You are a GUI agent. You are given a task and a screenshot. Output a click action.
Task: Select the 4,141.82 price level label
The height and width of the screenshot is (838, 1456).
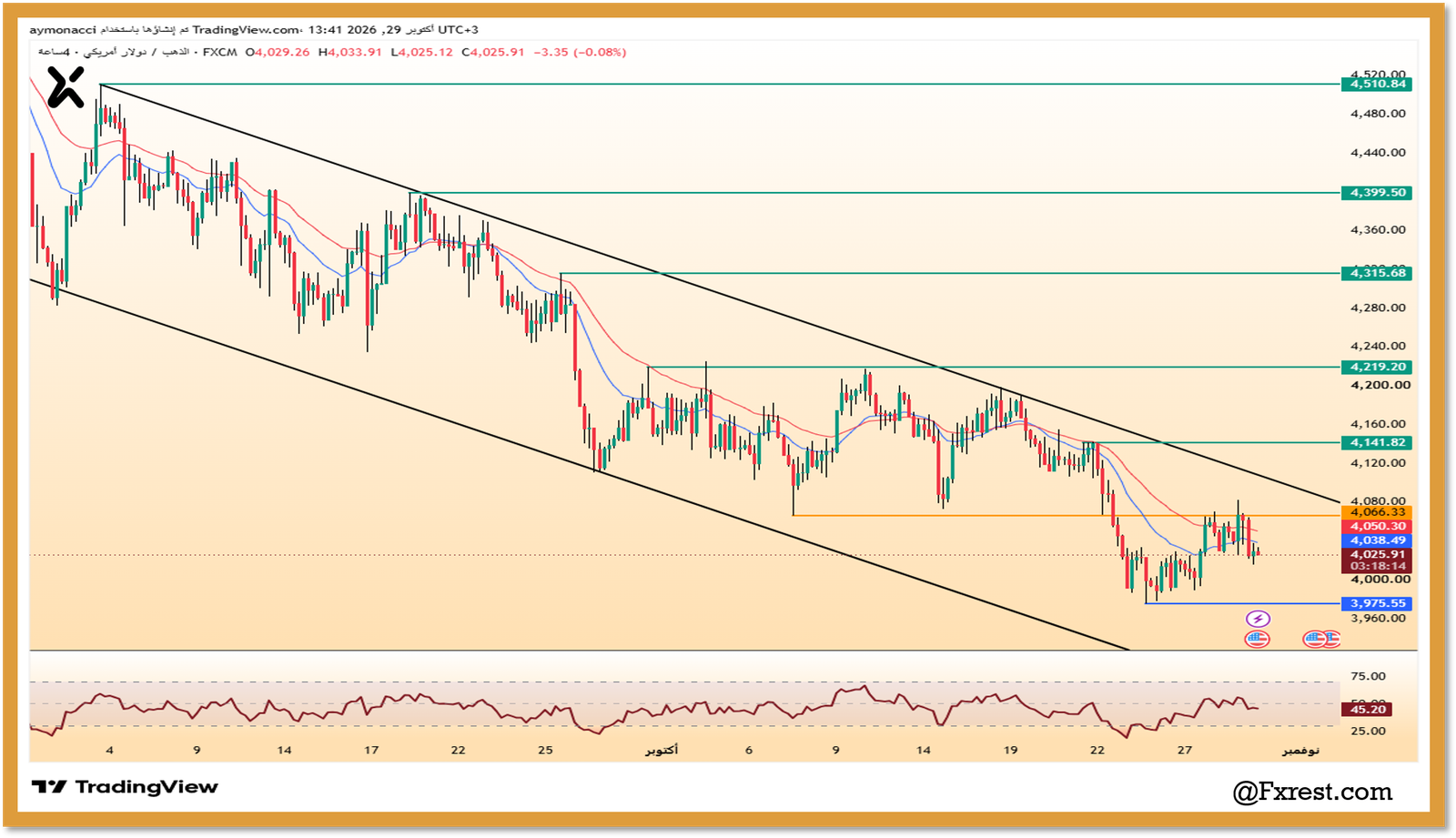(1377, 443)
